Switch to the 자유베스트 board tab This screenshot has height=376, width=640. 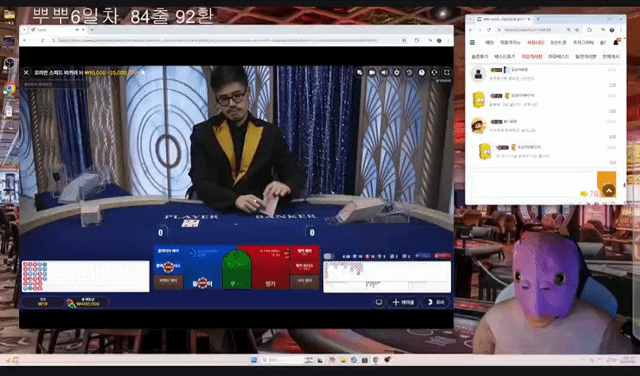click(558, 56)
